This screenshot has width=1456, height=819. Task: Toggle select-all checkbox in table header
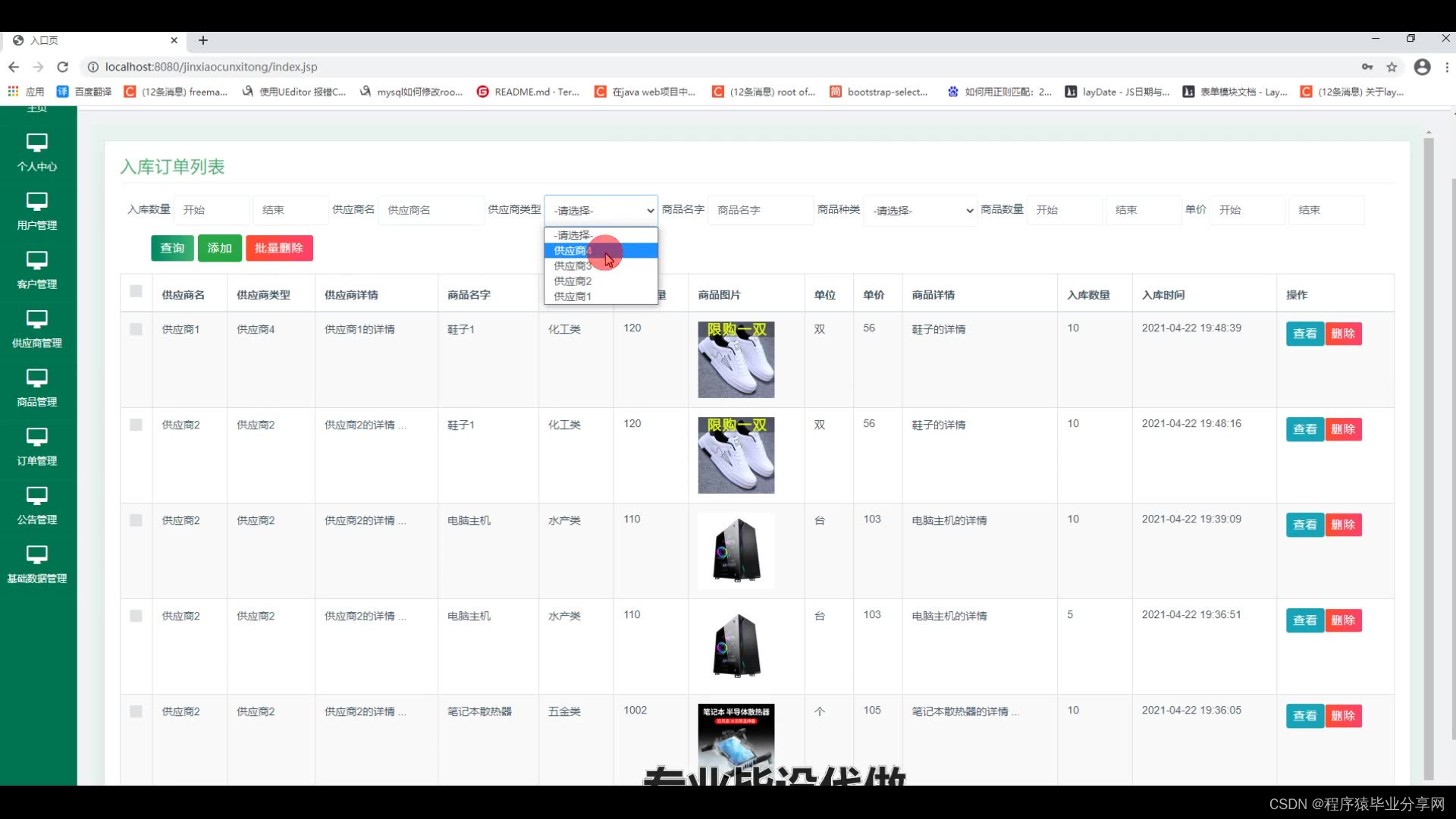click(136, 291)
